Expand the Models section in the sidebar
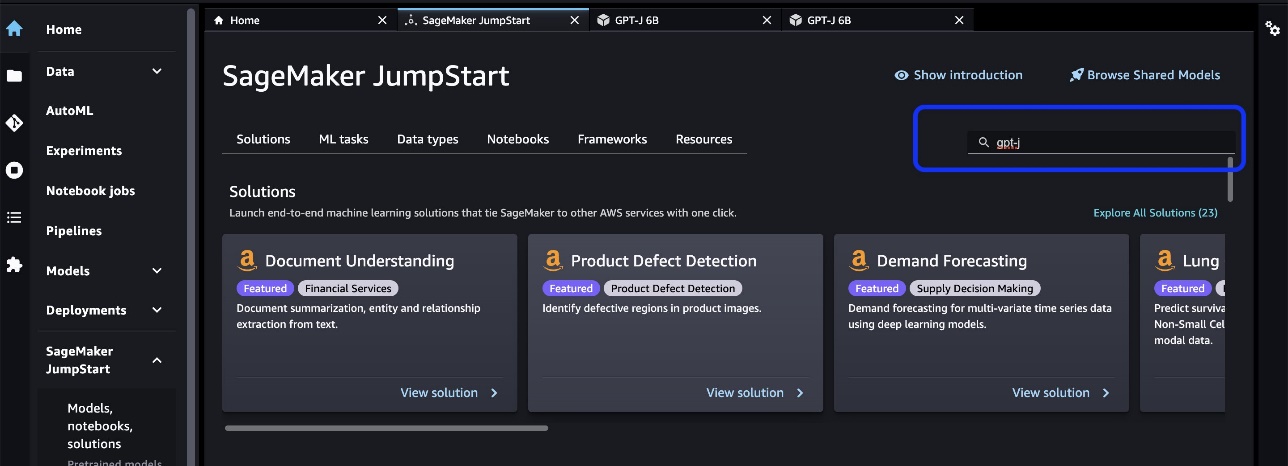The width and height of the screenshot is (1288, 466). coord(157,271)
